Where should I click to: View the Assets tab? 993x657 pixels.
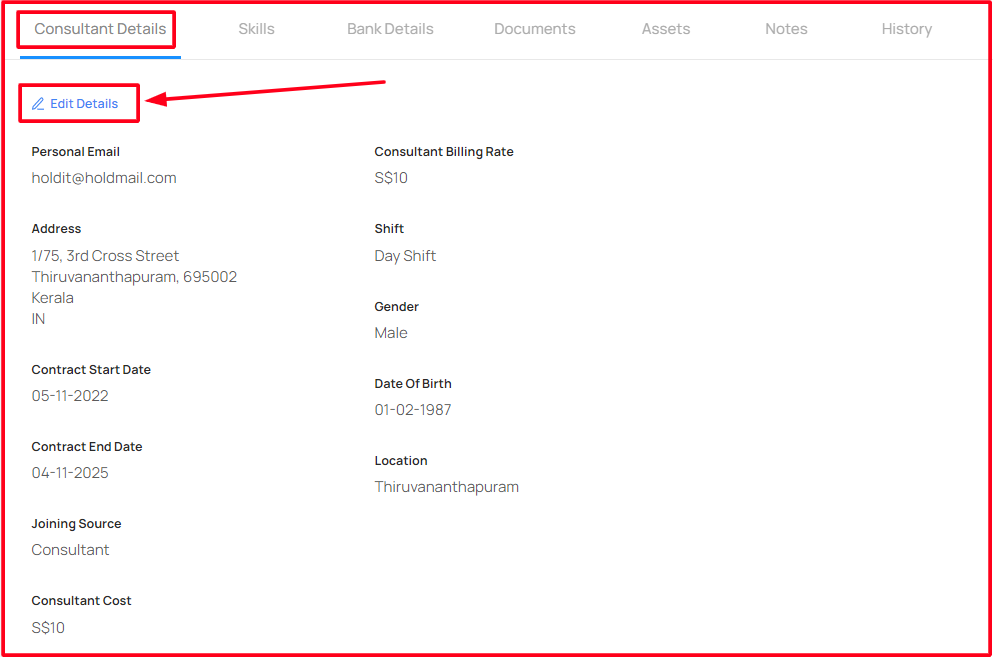666,29
